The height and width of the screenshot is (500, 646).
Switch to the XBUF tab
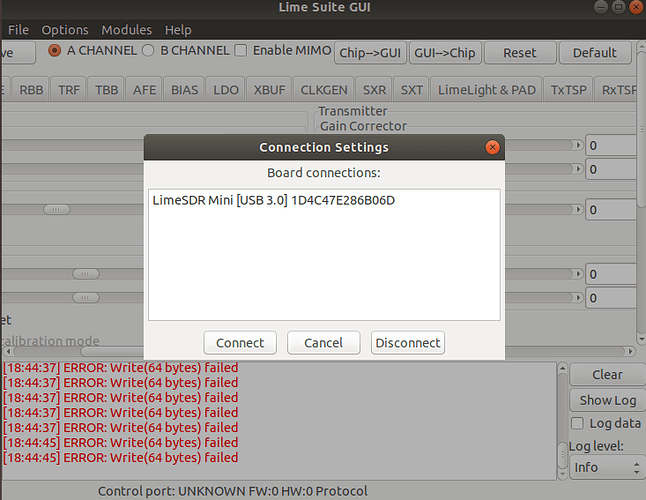(269, 89)
